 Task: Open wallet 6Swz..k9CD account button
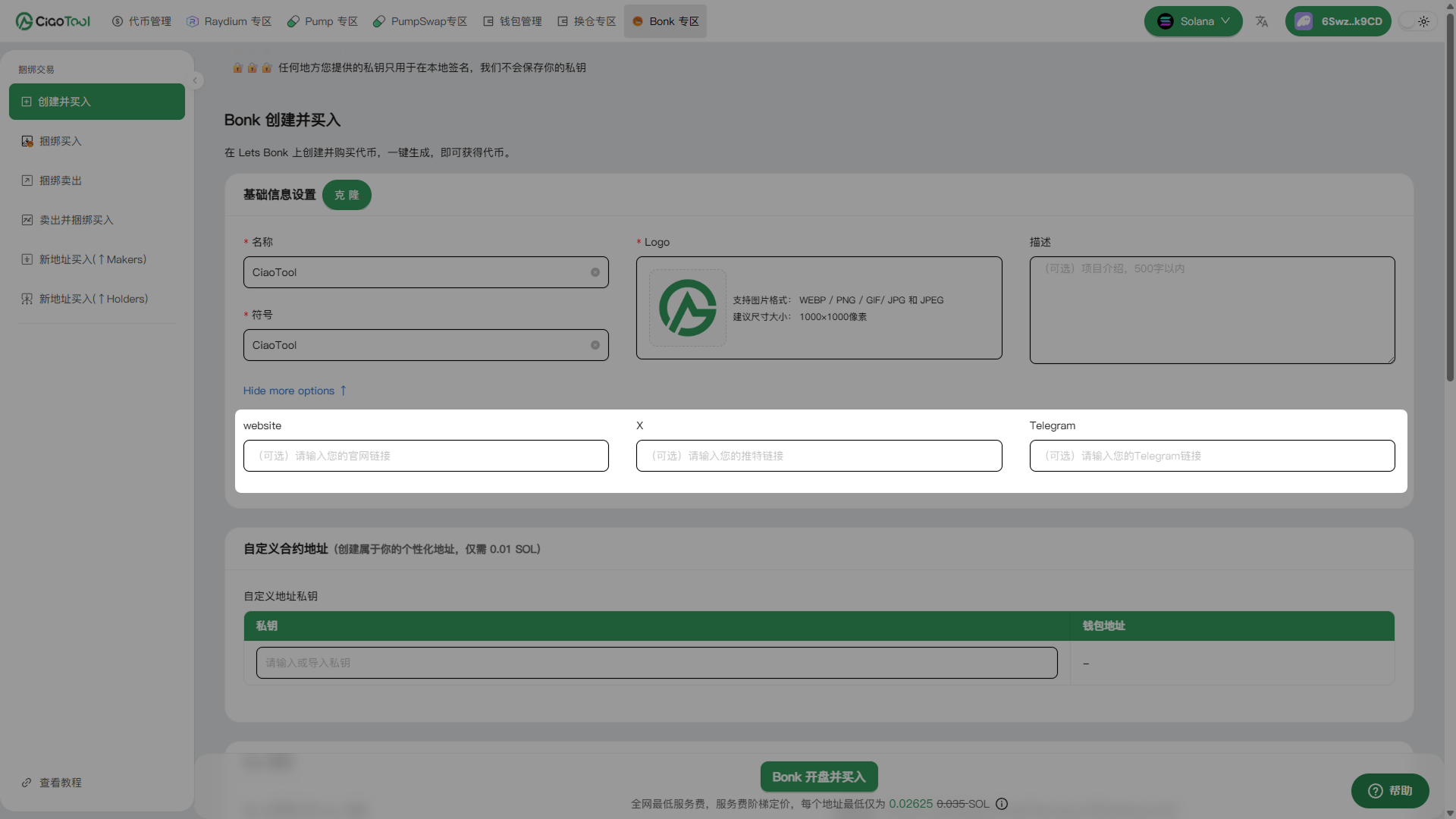(1338, 21)
